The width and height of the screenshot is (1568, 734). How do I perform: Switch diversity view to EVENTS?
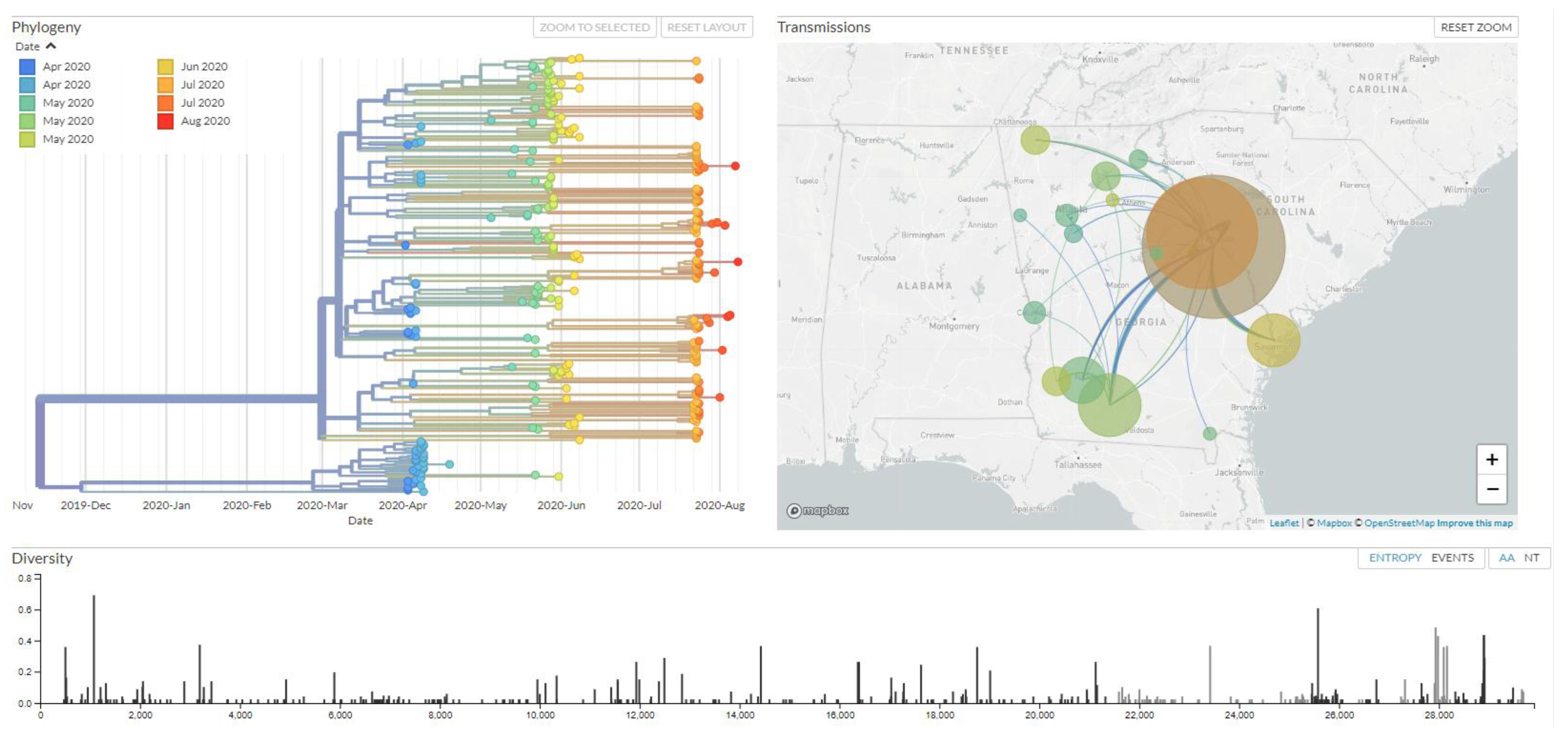tap(1452, 557)
